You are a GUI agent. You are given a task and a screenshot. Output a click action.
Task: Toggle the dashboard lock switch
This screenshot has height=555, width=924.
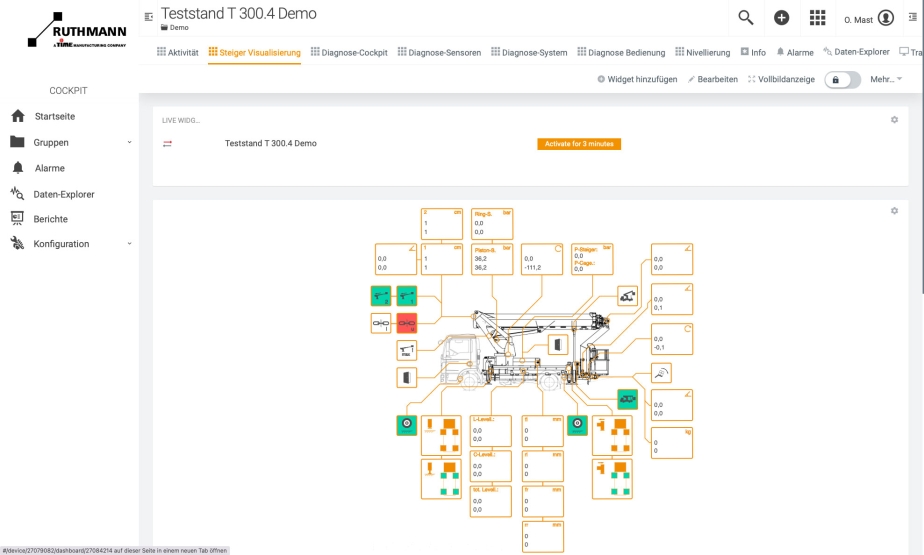[x=841, y=79]
